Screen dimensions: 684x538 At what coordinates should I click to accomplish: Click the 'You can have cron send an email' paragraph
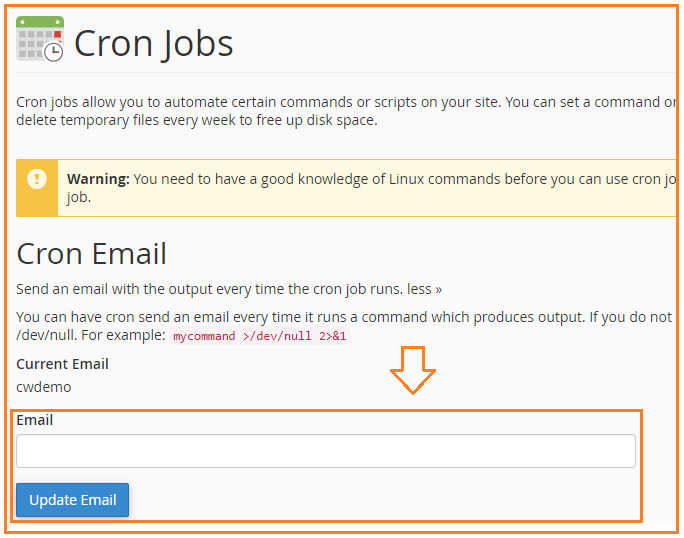coord(346,326)
